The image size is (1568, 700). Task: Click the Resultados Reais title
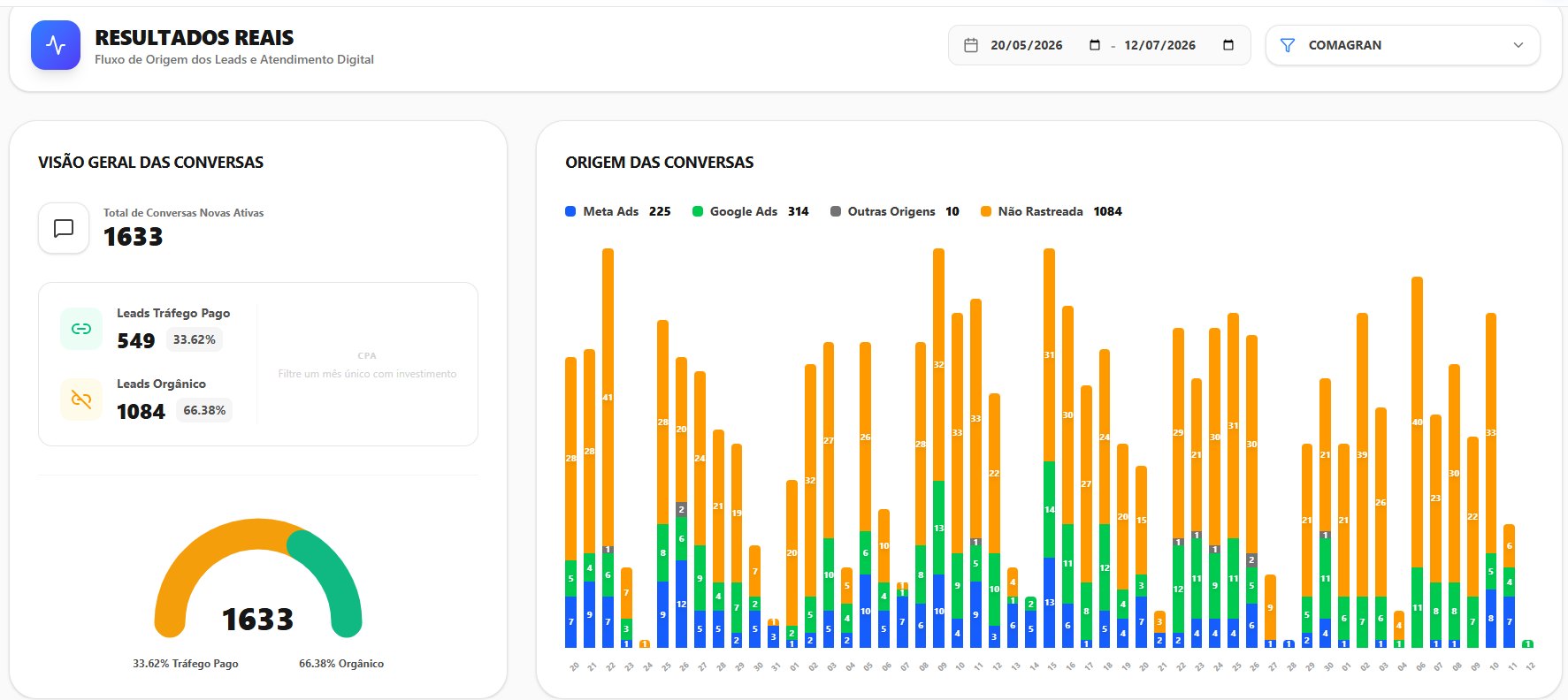(195, 38)
